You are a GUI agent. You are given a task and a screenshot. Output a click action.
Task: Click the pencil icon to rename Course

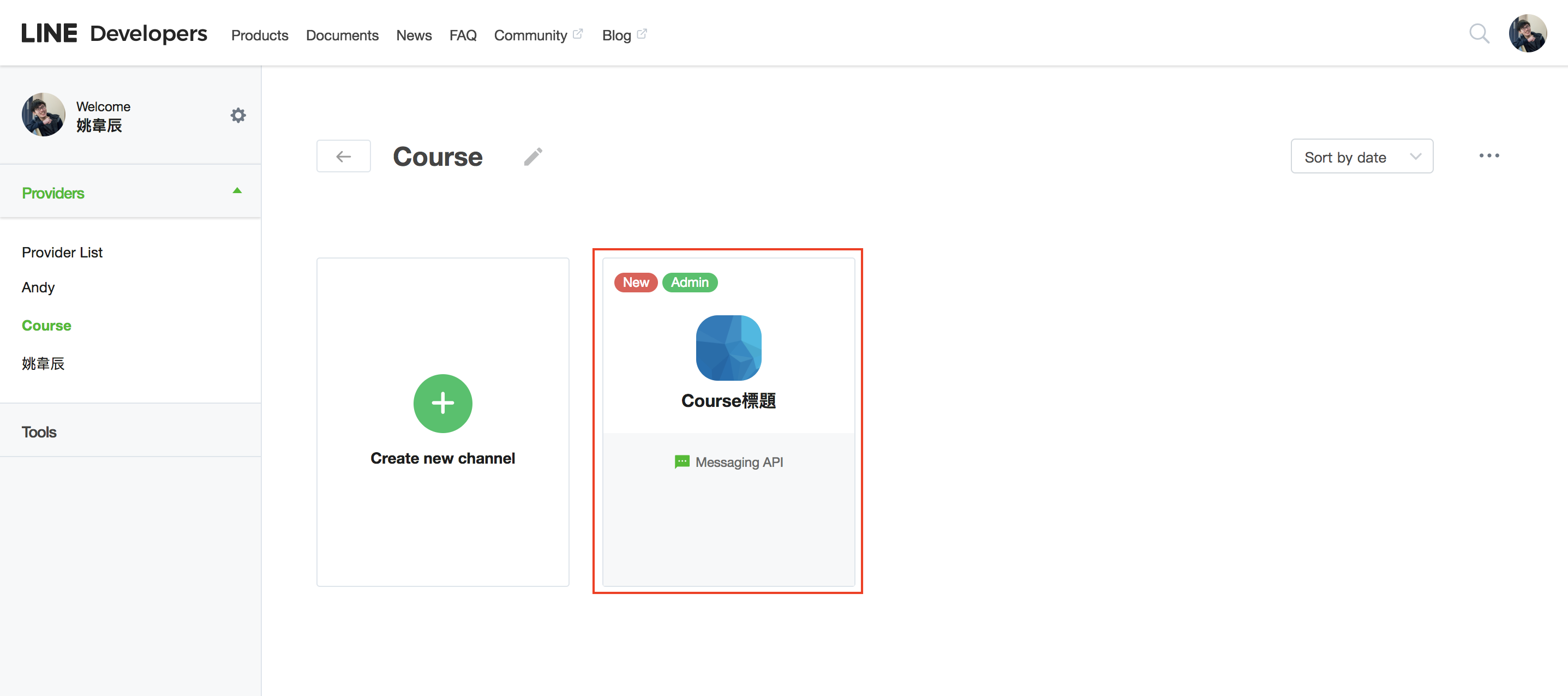pos(532,157)
